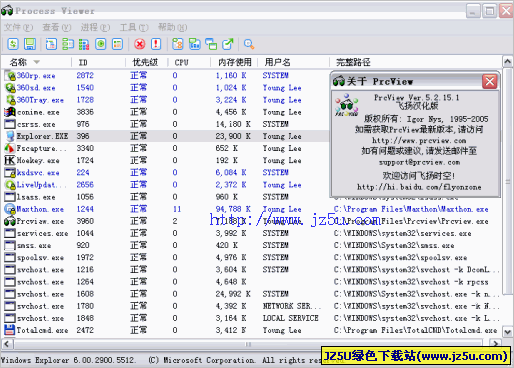Click the PrcView logo in About dialog
The image size is (514, 368).
click(347, 105)
